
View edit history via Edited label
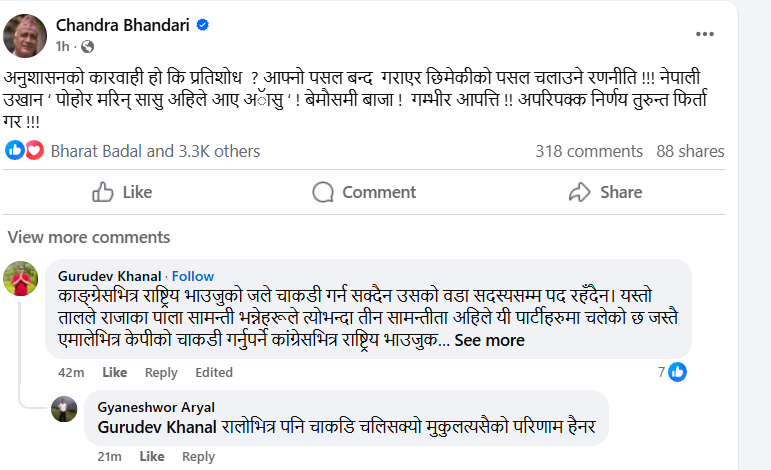tap(214, 372)
